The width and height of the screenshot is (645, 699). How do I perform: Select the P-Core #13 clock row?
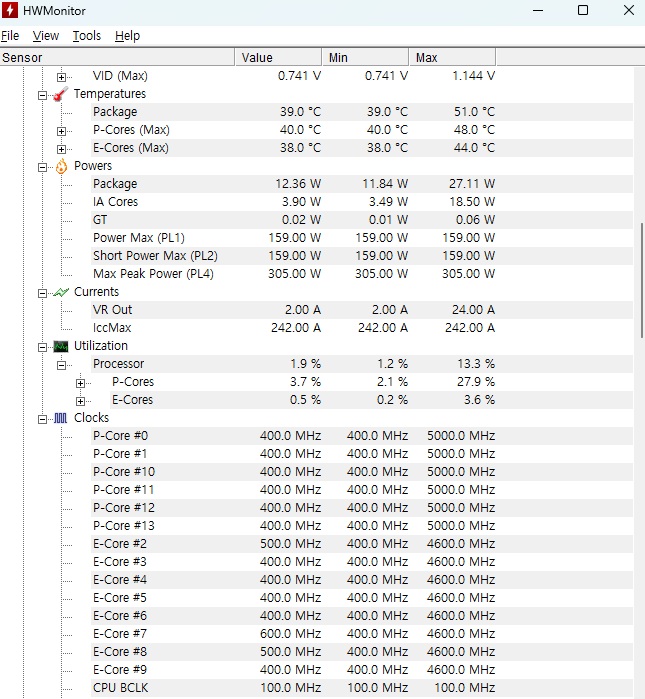[362, 526]
